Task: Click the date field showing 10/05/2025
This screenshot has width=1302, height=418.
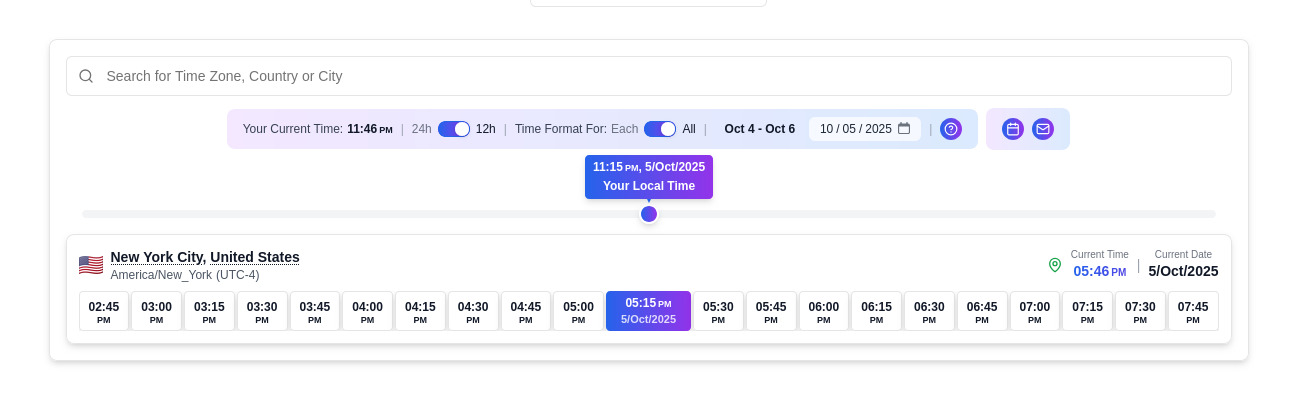Action: point(855,129)
